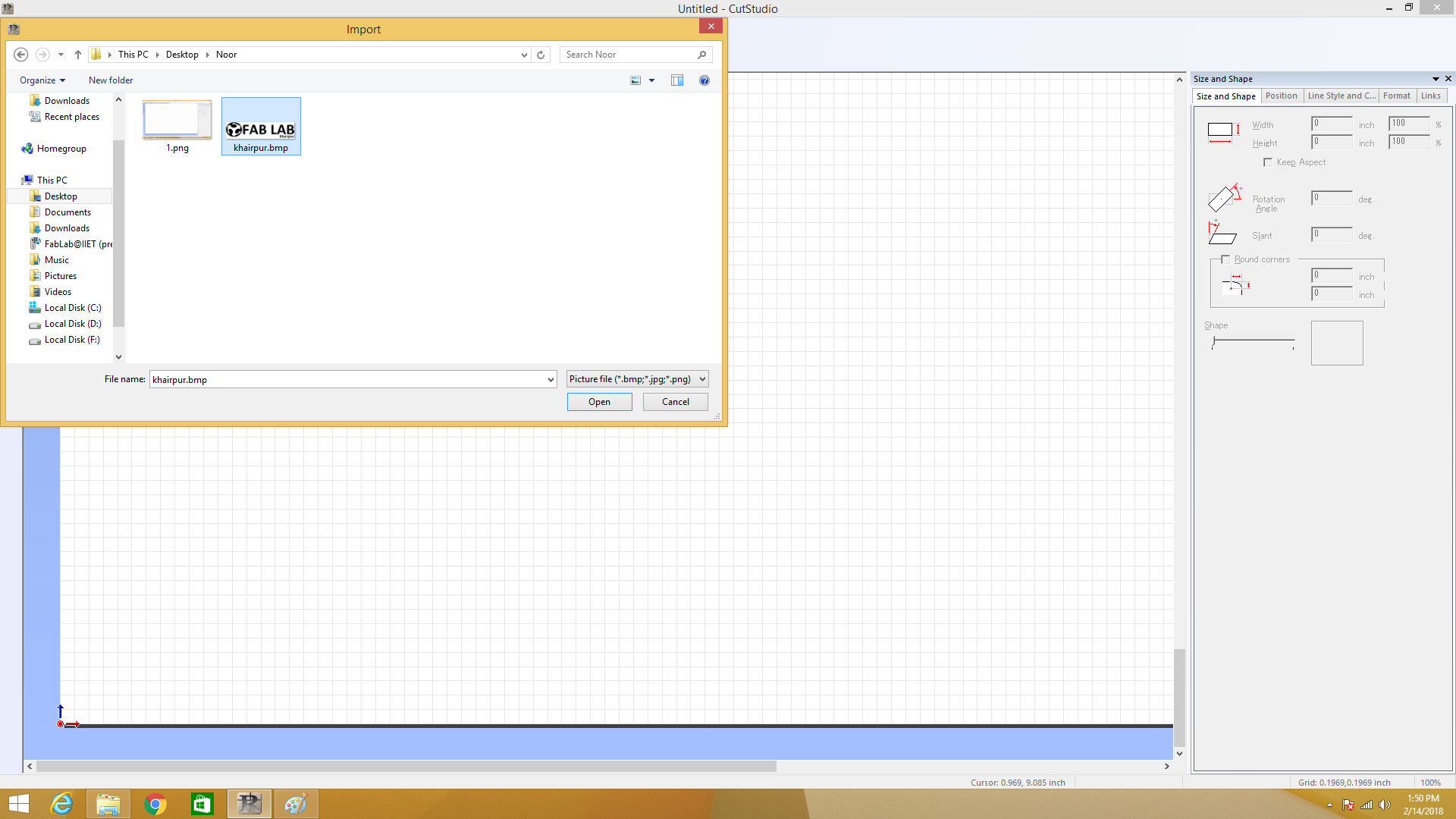Open Local Disk (F:)
Image resolution: width=1456 pixels, height=819 pixels.
pos(71,340)
